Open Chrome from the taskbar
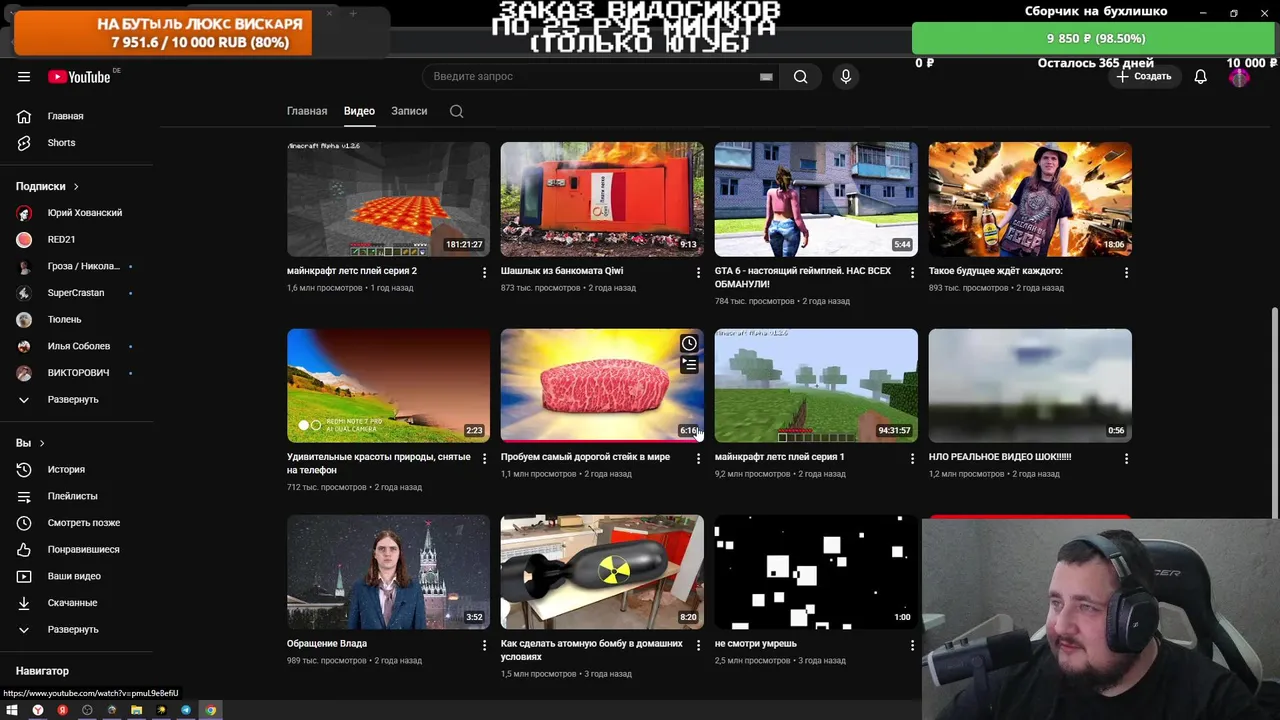 tap(211, 710)
